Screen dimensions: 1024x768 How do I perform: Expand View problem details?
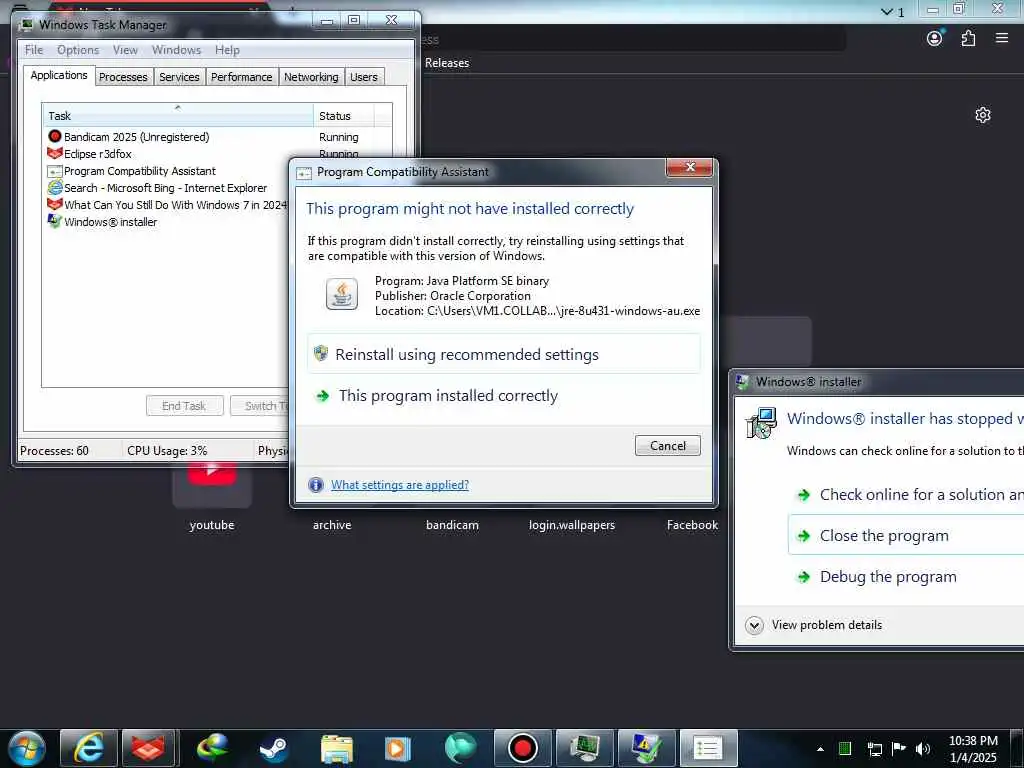pyautogui.click(x=814, y=625)
